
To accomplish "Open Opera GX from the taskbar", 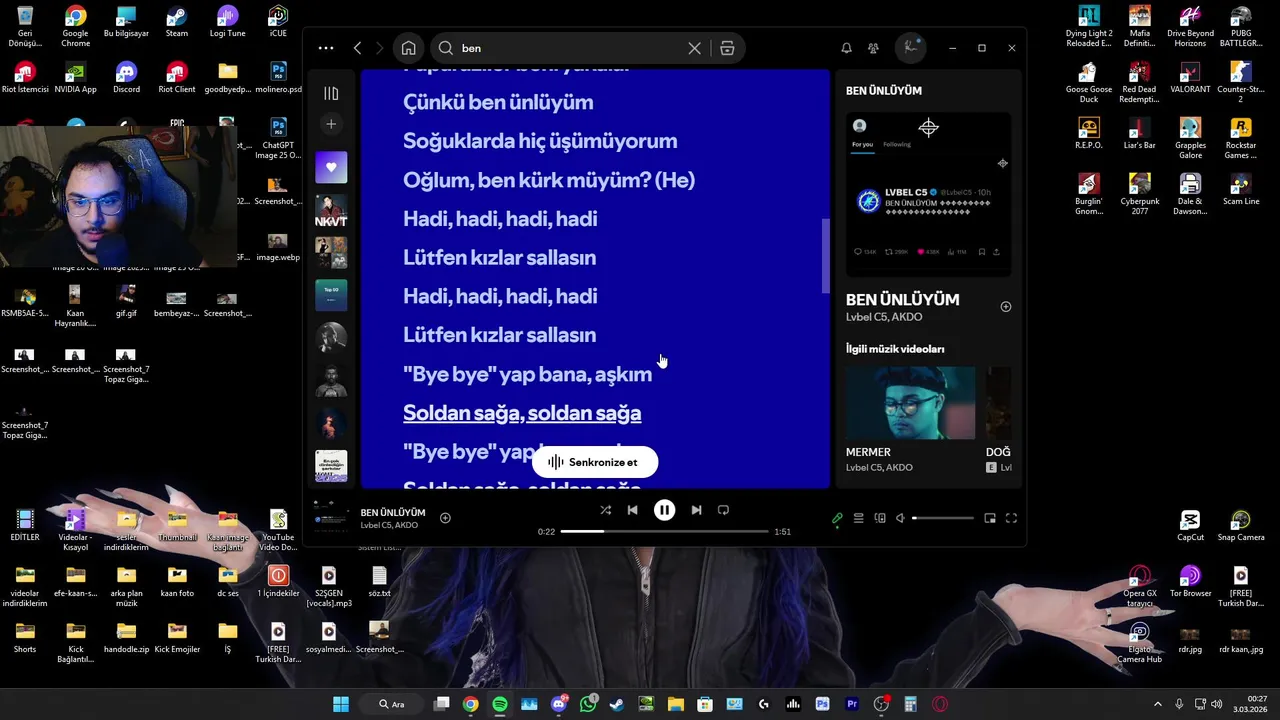I will click(x=940, y=704).
